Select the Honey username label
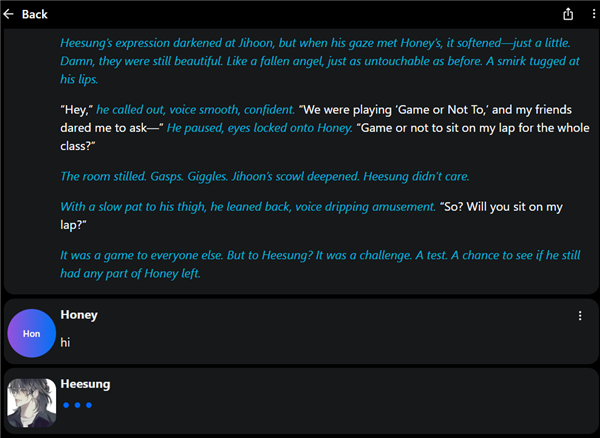The width and height of the screenshot is (600, 438). [79, 315]
